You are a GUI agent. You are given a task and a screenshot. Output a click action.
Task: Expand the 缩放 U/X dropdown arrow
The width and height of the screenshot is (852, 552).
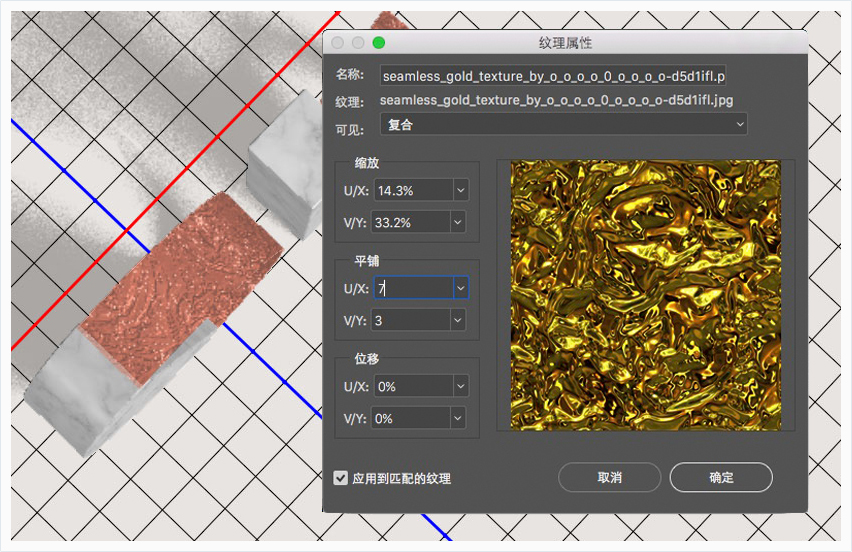point(461,191)
